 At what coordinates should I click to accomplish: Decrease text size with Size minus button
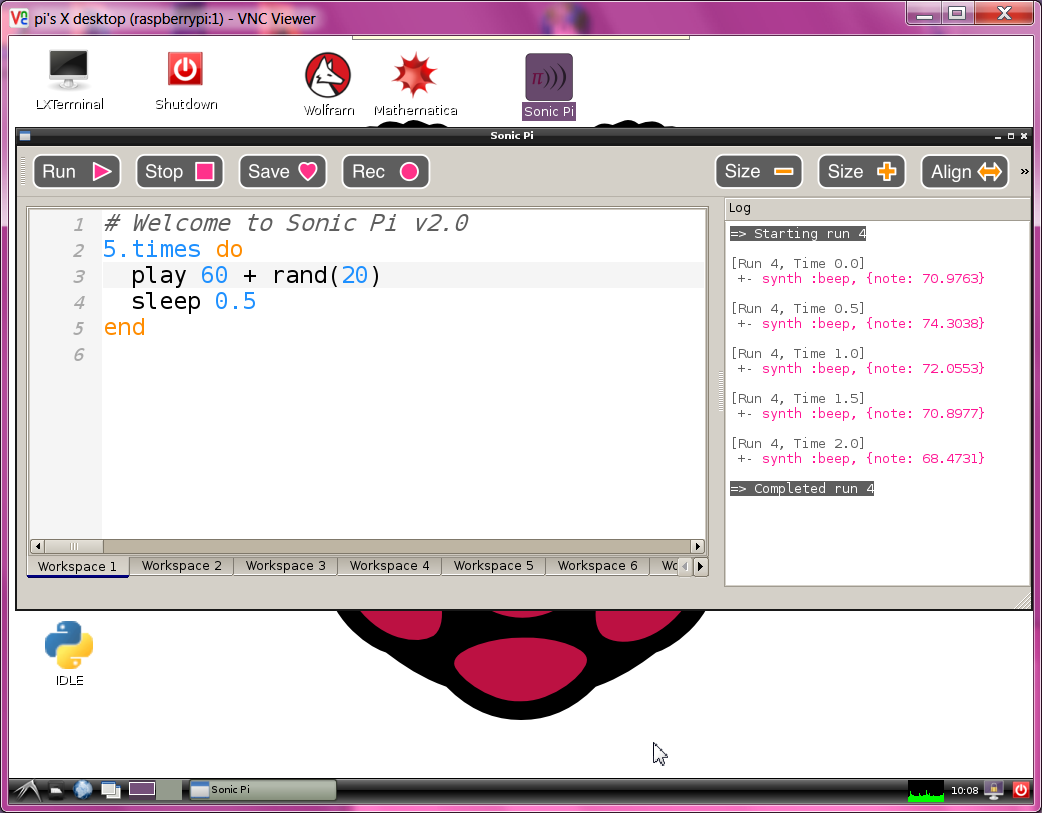point(758,172)
